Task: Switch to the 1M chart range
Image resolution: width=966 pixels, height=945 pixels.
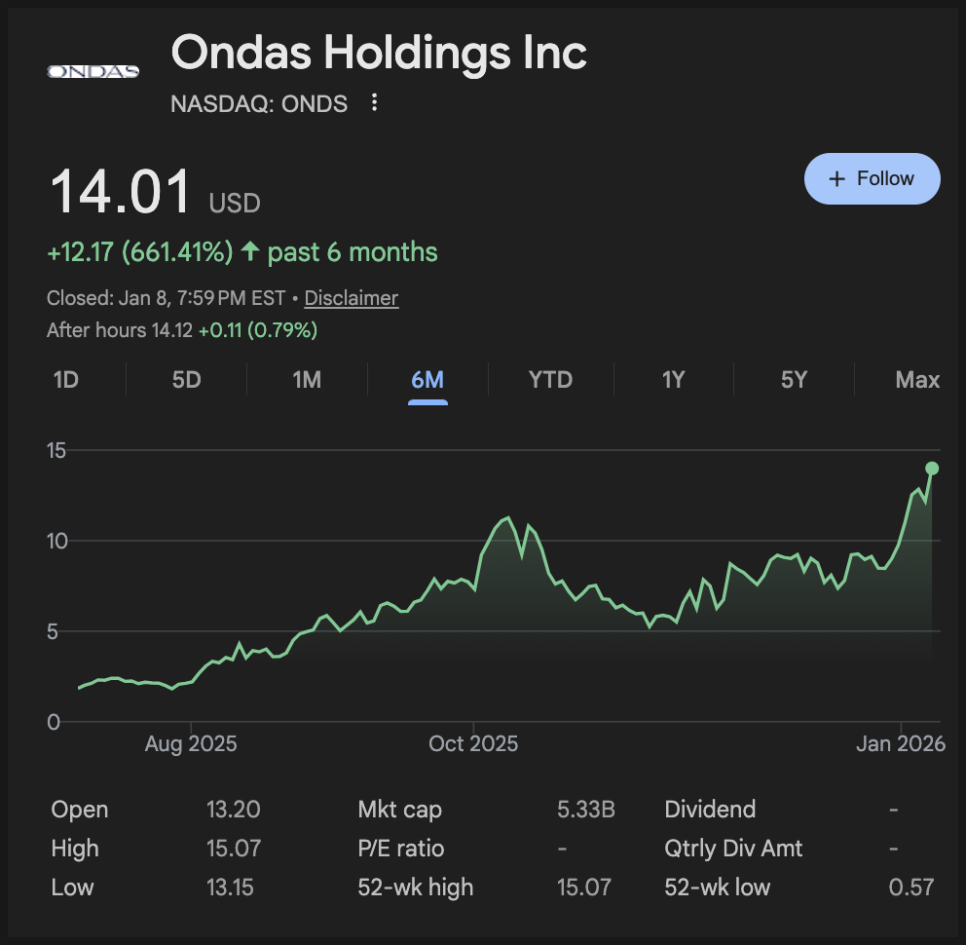Action: (x=307, y=380)
